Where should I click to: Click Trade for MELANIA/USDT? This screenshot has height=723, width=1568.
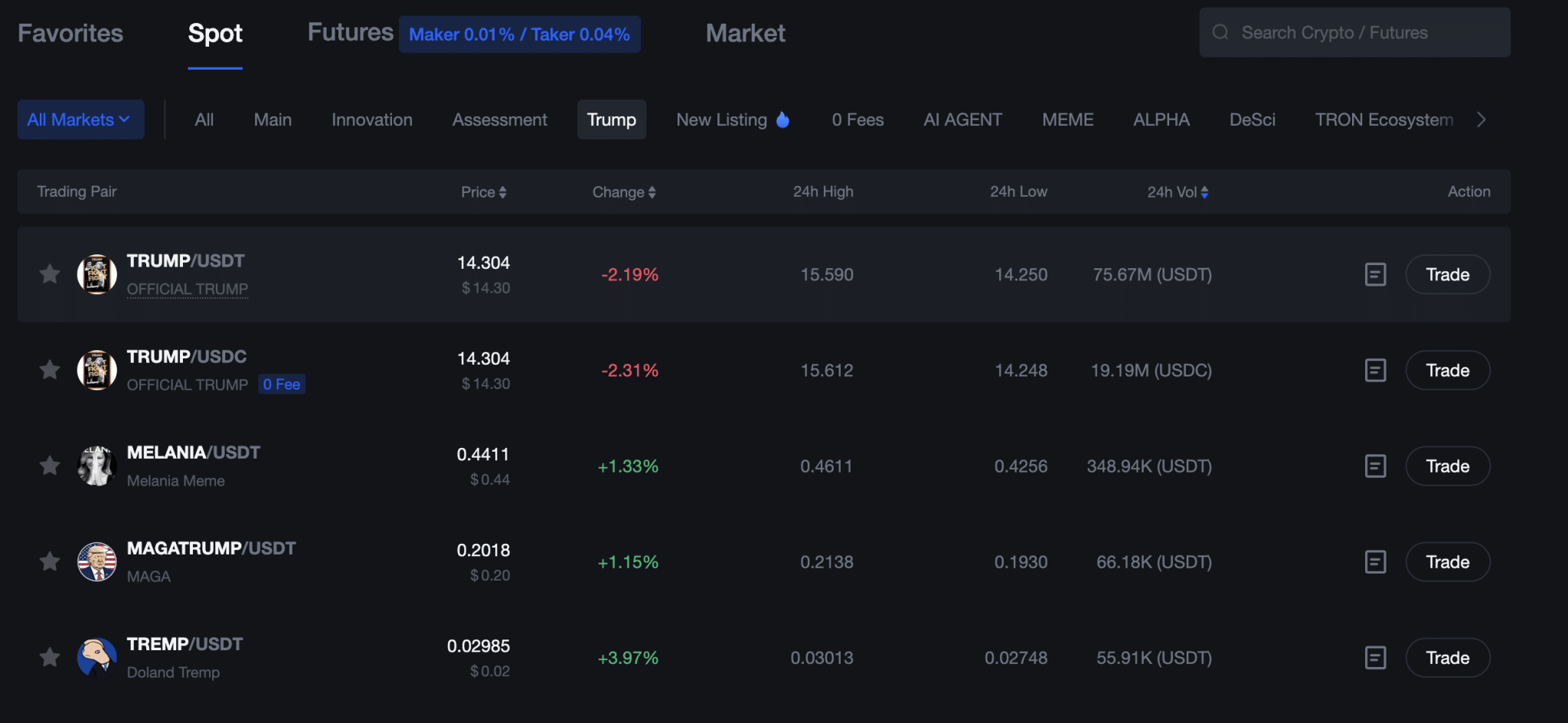1447,466
